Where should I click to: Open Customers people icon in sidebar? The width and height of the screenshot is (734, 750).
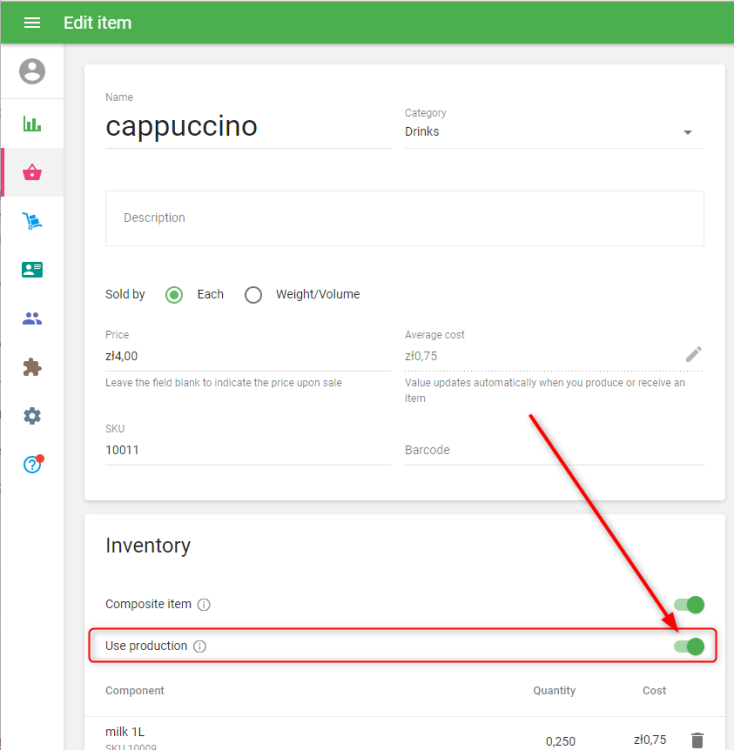pos(32,319)
